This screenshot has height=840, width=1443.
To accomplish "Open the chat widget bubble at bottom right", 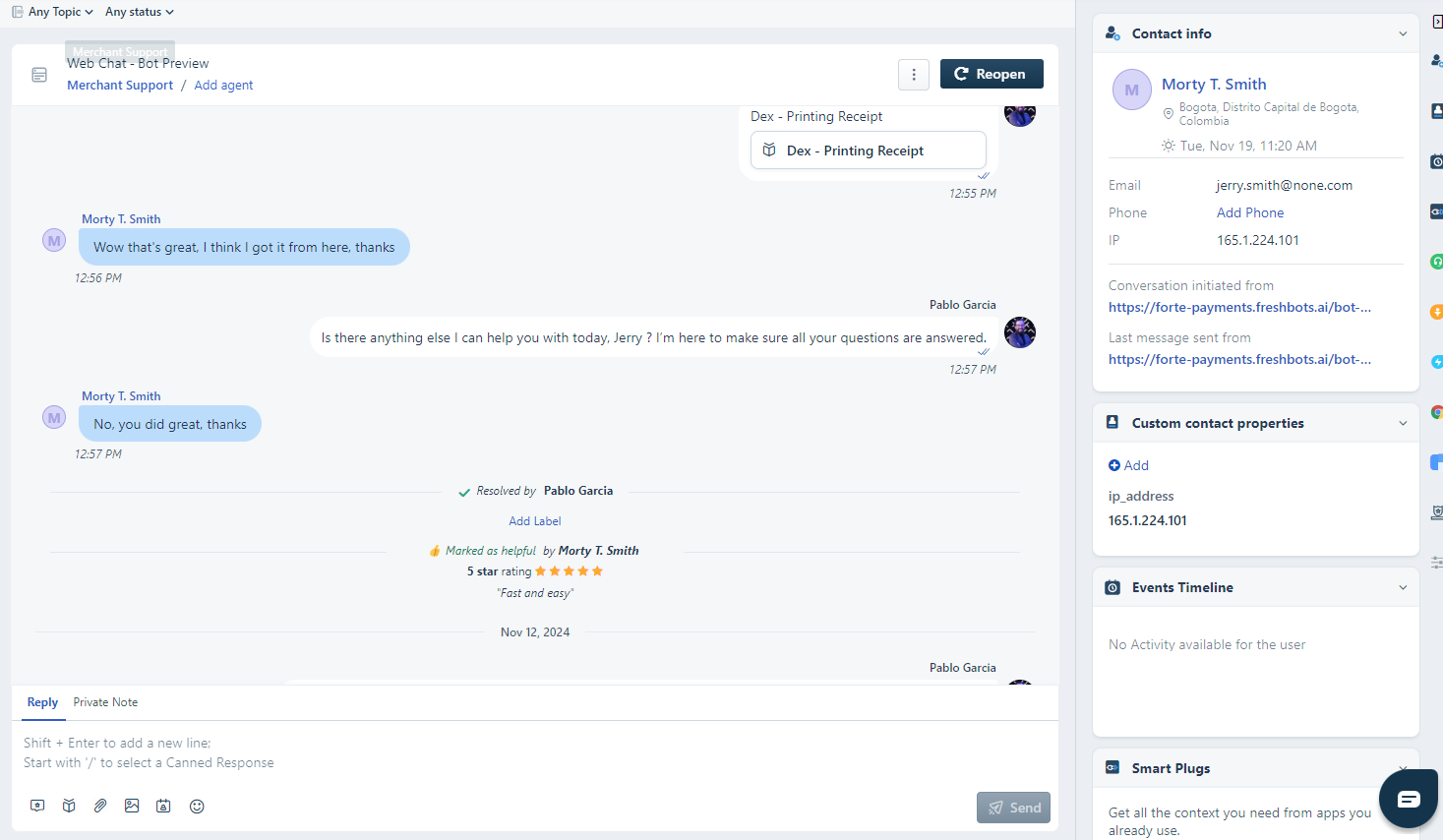I will coord(1408,799).
